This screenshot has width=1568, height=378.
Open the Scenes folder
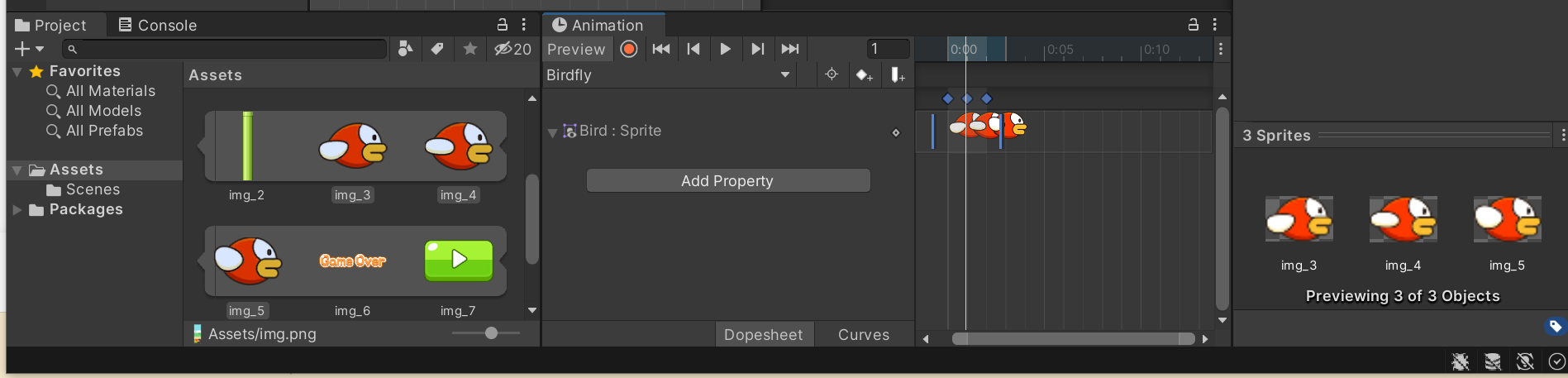83,189
